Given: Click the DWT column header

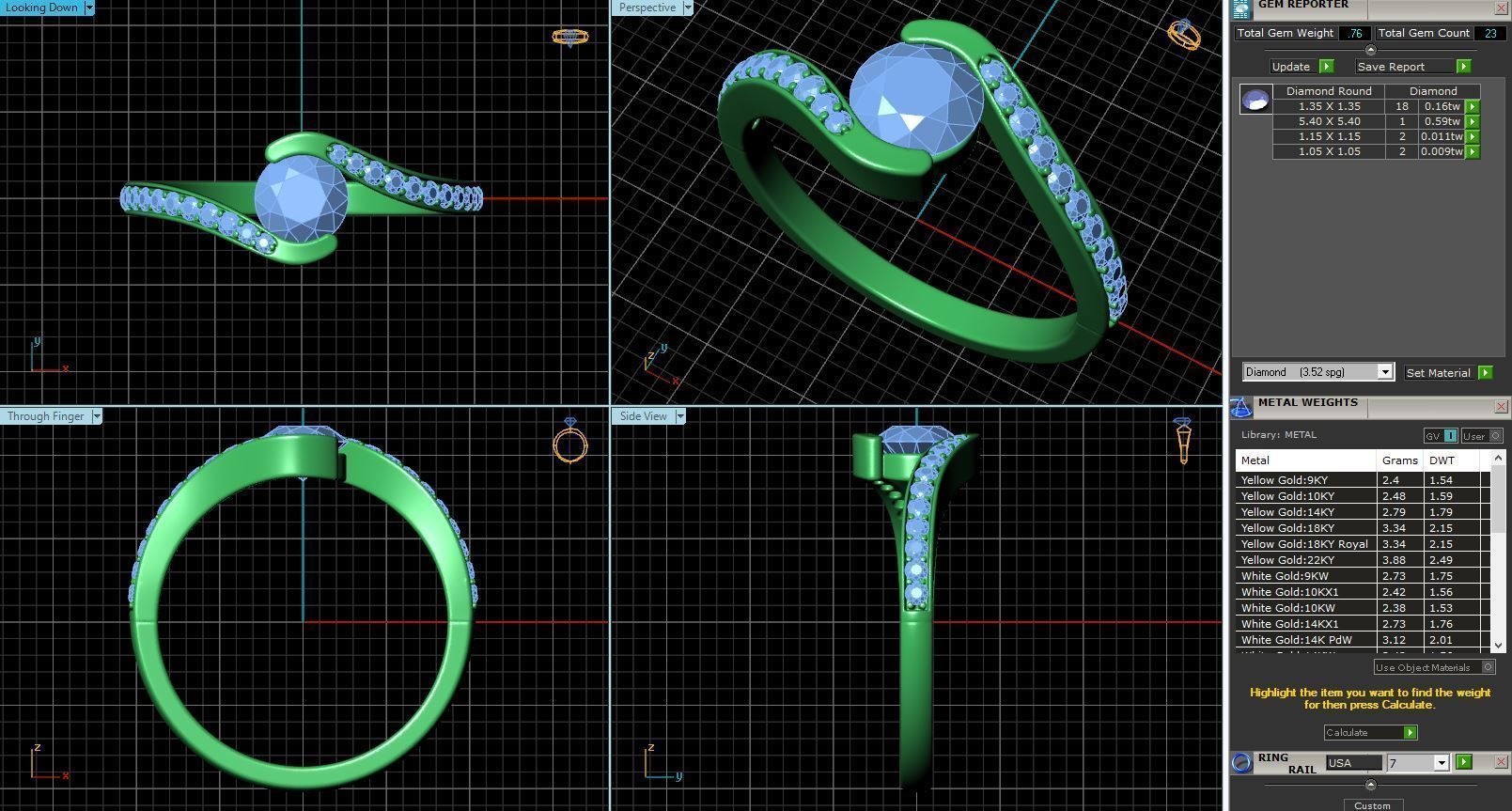Looking at the screenshot, I should pyautogui.click(x=1451, y=460).
